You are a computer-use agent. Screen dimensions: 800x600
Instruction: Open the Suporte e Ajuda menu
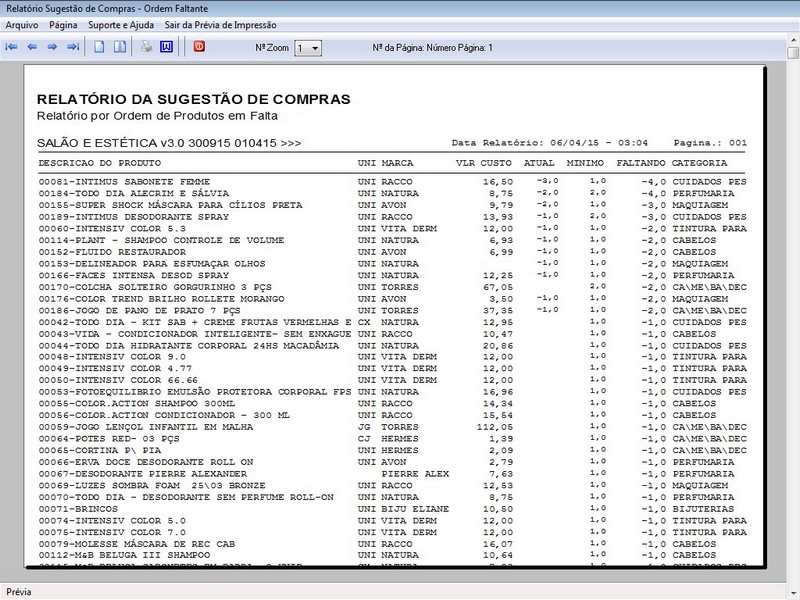pos(120,24)
